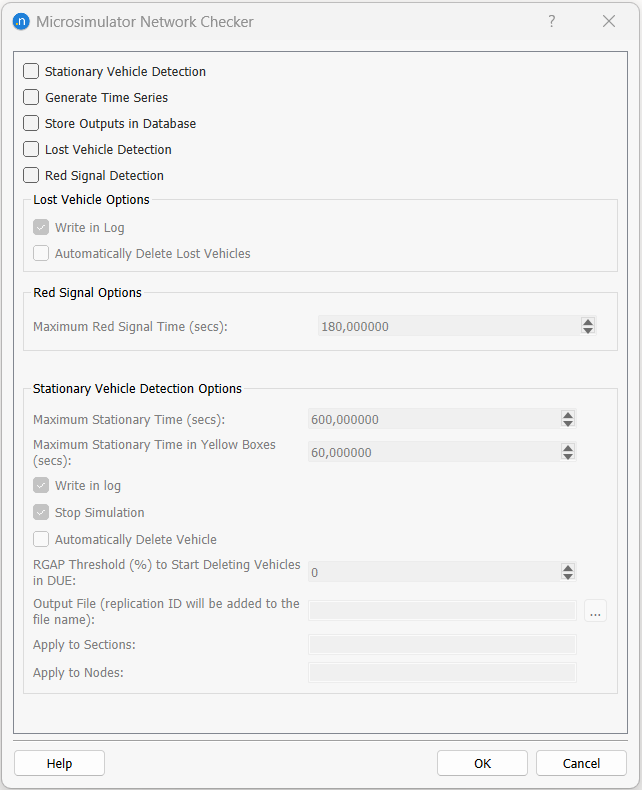The image size is (642, 790).
Task: Open the Help button
Action: click(59, 763)
